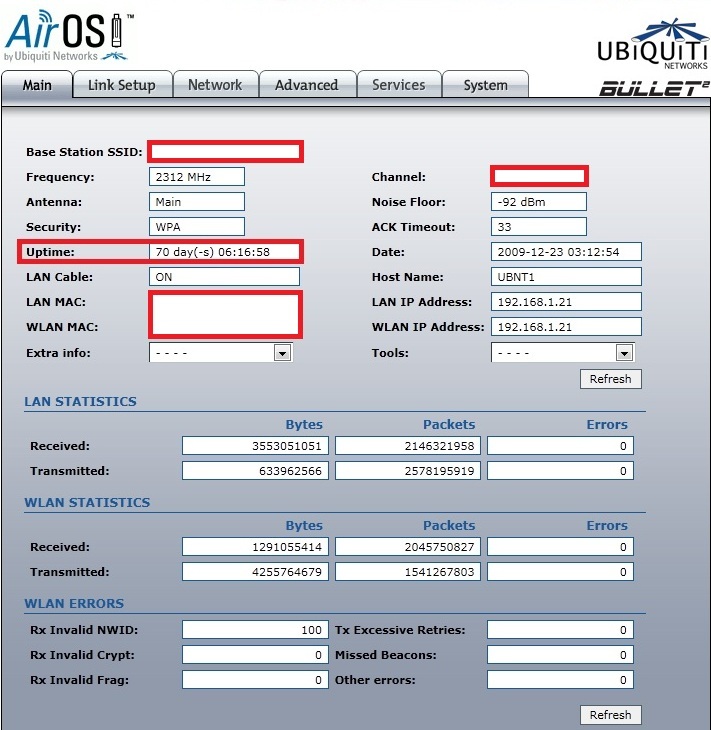The width and height of the screenshot is (711, 730).
Task: Click the Ubiquiti Networks logo
Action: point(653,44)
